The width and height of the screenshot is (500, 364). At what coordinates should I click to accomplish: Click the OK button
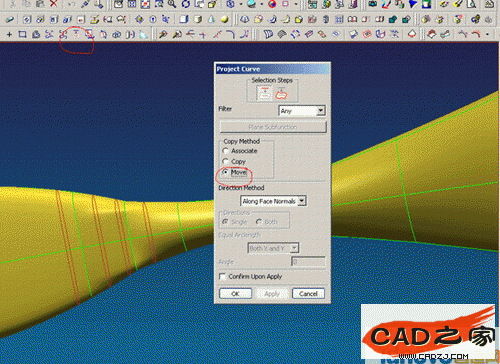[x=235, y=294]
